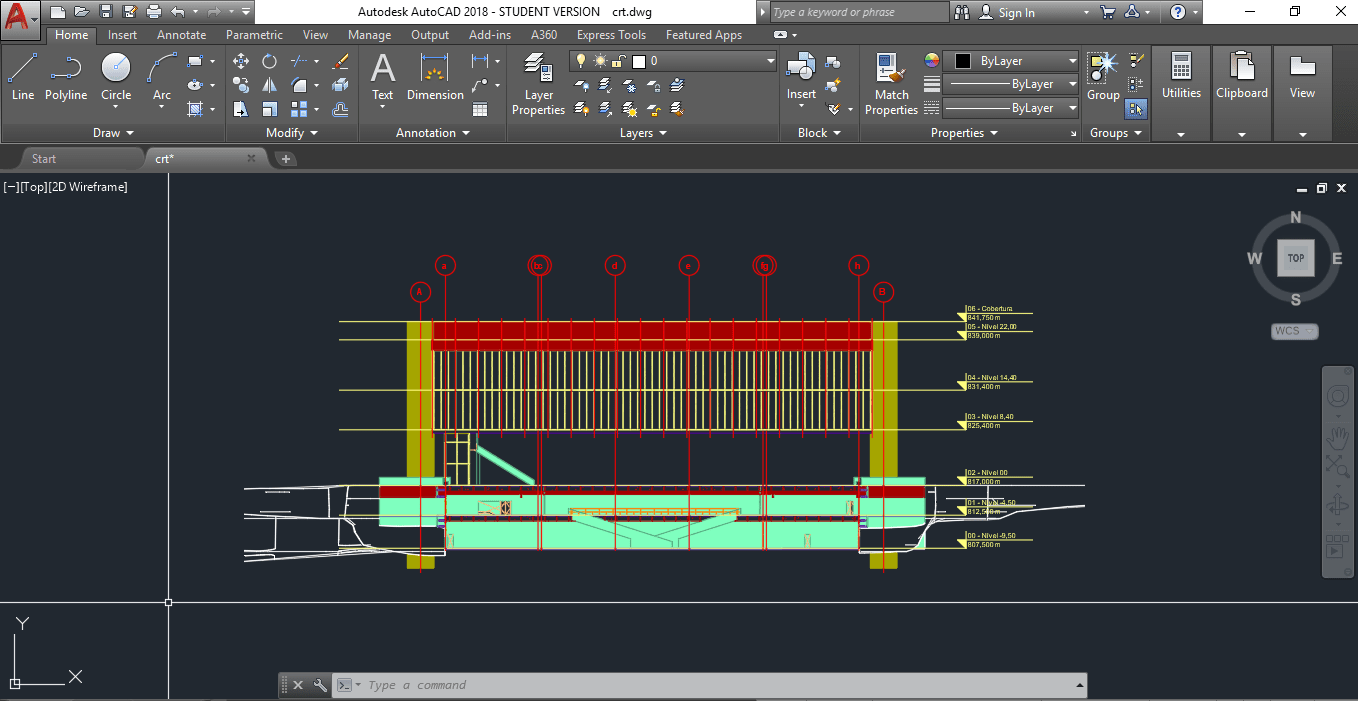The image size is (1358, 701).
Task: Expand the Annotation panel dropdown
Action: click(432, 133)
